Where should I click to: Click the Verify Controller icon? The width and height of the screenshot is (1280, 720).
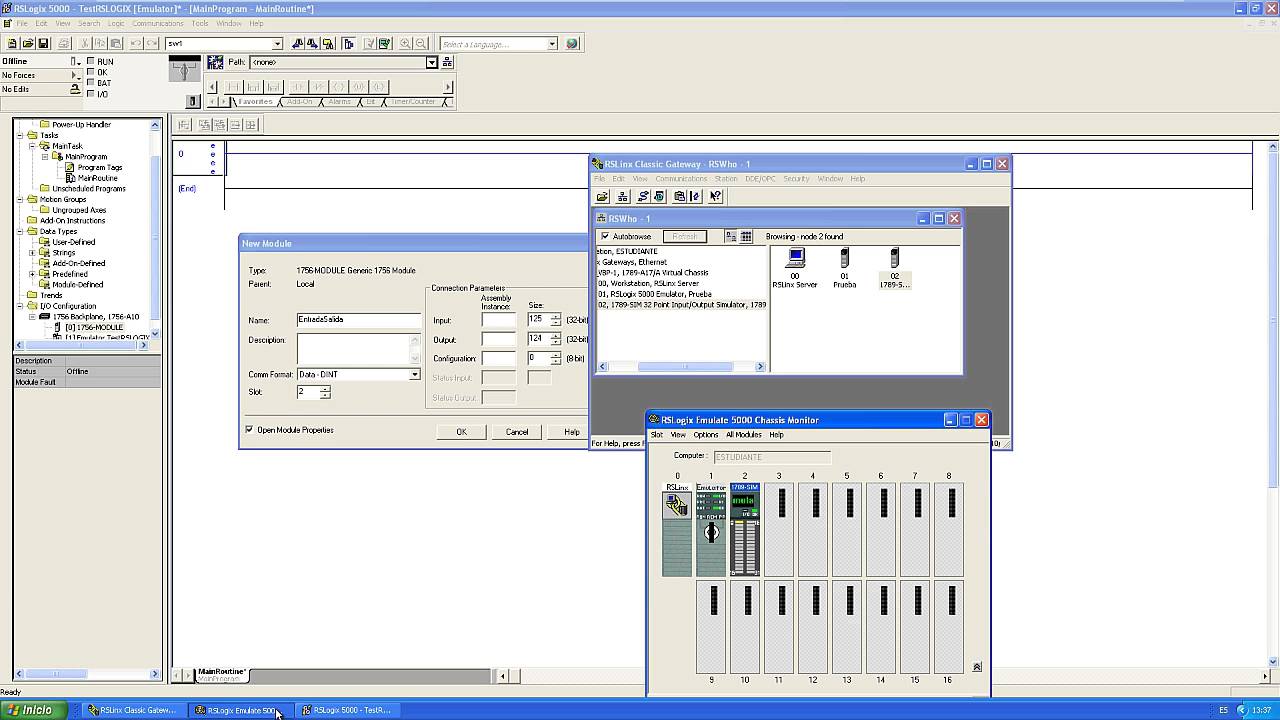pos(384,44)
